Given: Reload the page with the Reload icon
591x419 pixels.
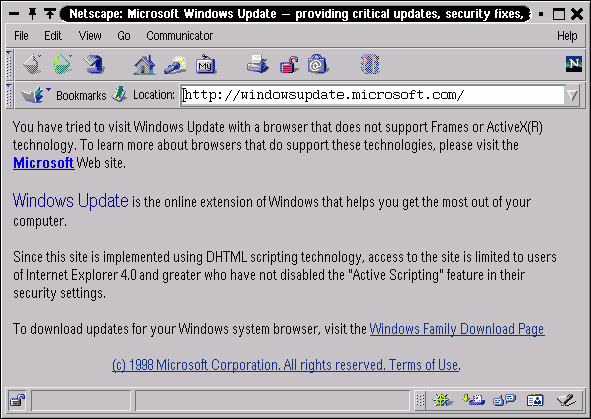Looking at the screenshot, I should (94, 64).
